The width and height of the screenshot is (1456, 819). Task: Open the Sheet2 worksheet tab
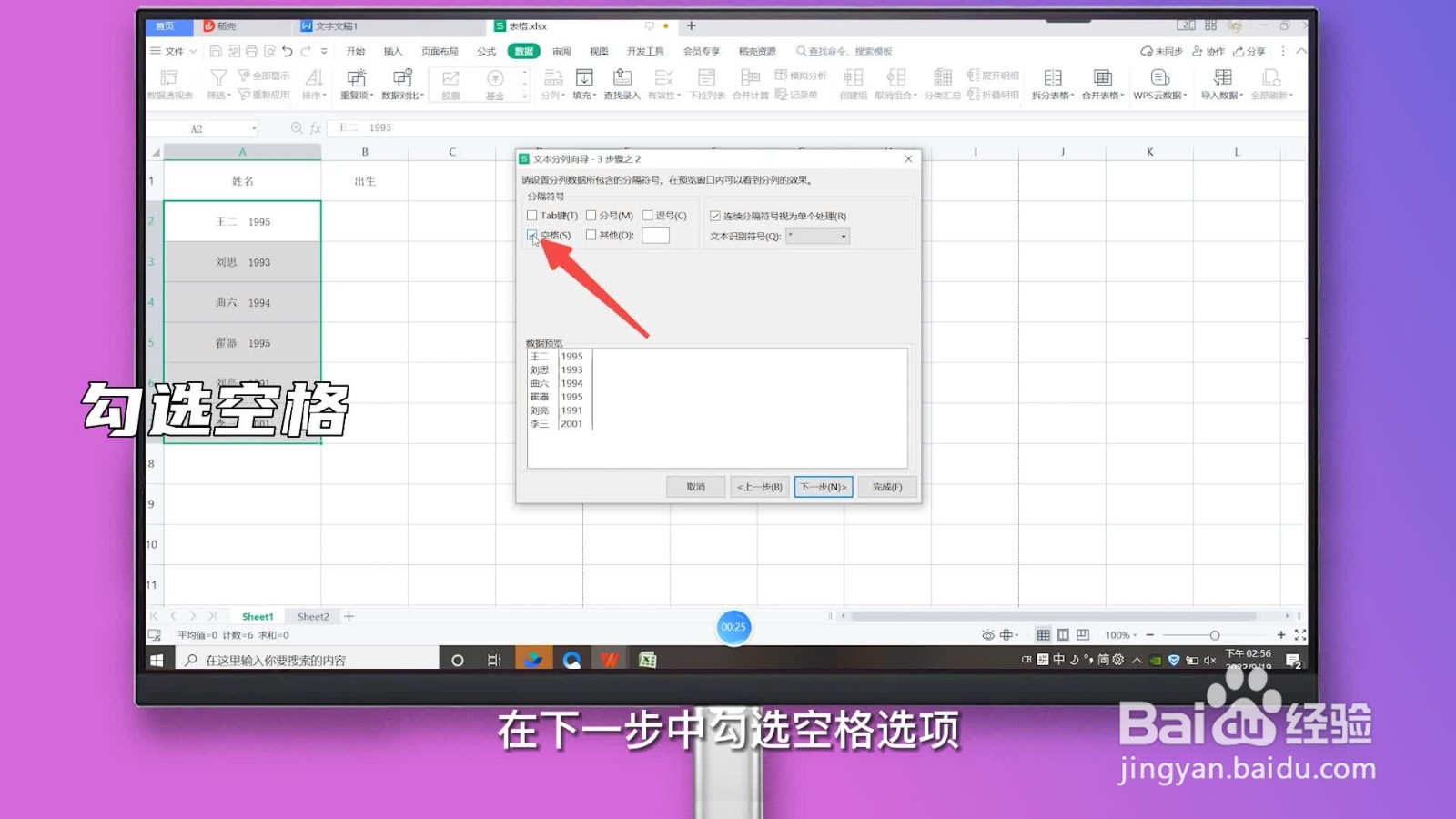coord(313,616)
